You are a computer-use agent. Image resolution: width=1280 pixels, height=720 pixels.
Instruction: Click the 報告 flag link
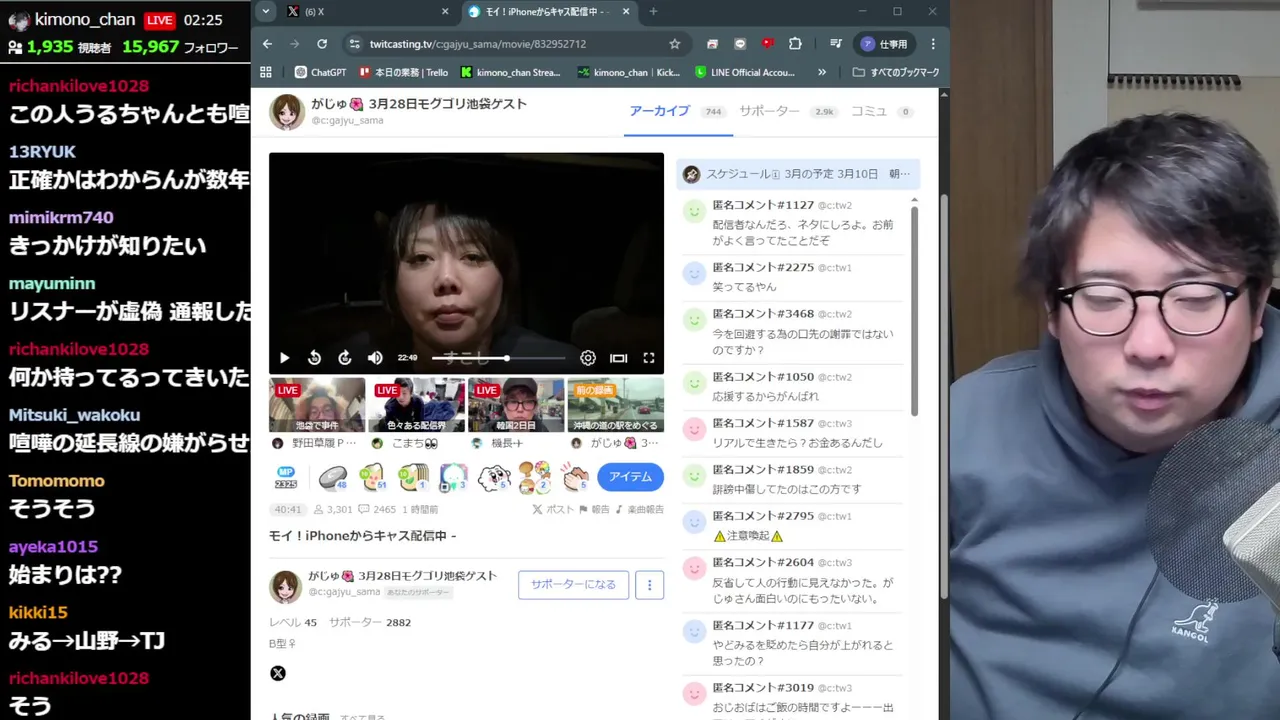pyautogui.click(x=594, y=509)
